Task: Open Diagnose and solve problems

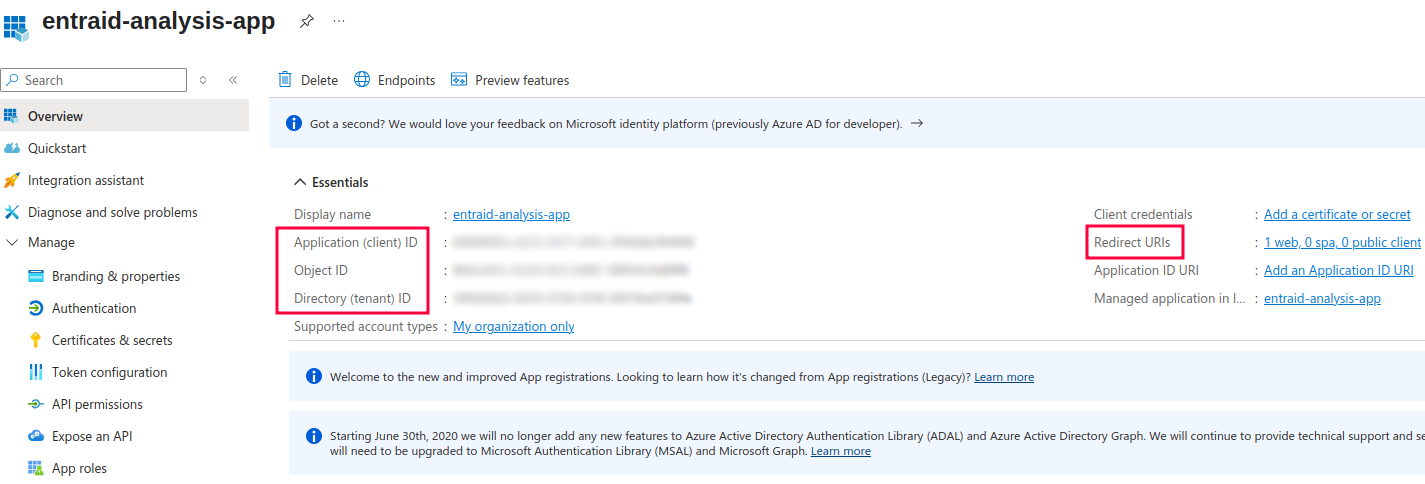Action: (112, 212)
